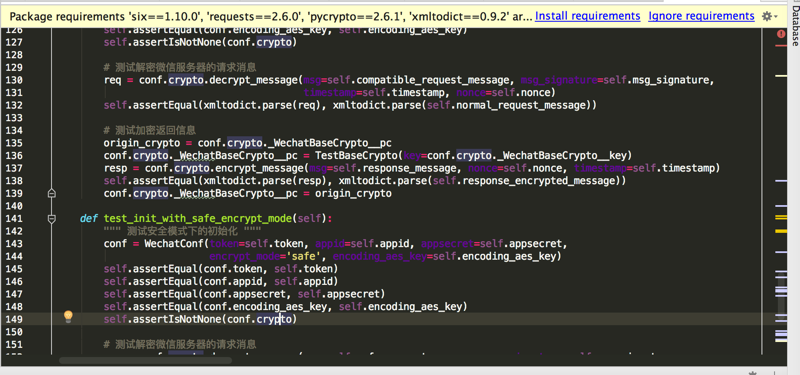Image resolution: width=800 pixels, height=375 pixels.
Task: Click 'self.encoding_aes_key' on line 148
Action: (x=401, y=306)
